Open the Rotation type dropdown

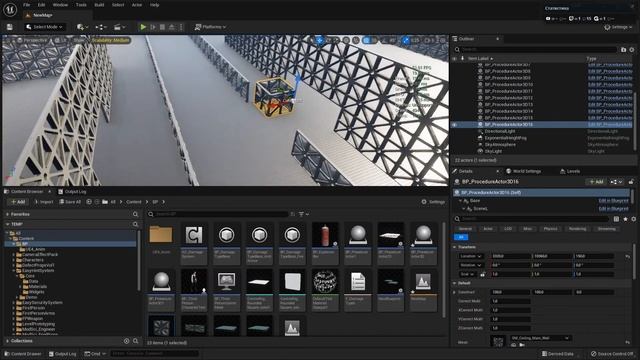point(471,265)
